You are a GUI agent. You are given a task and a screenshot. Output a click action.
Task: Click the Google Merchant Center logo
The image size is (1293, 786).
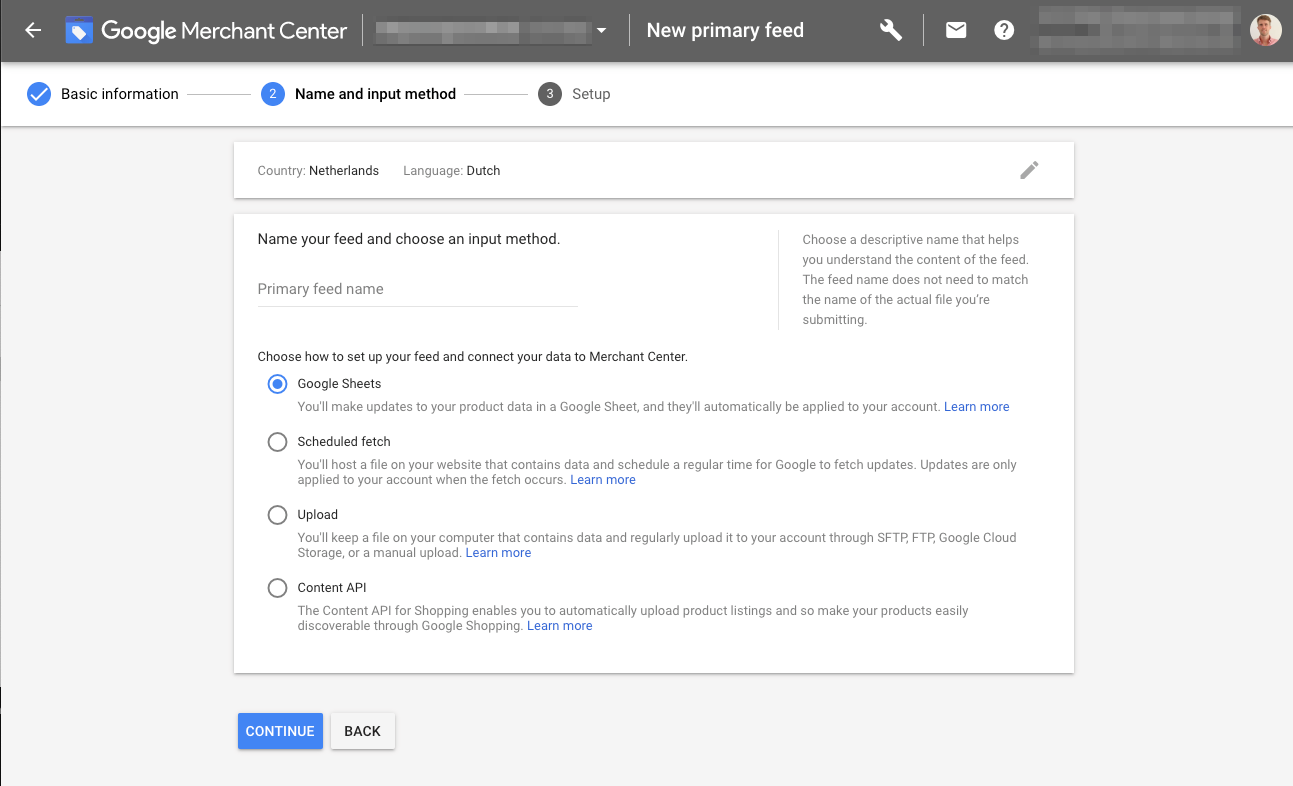click(x=207, y=31)
